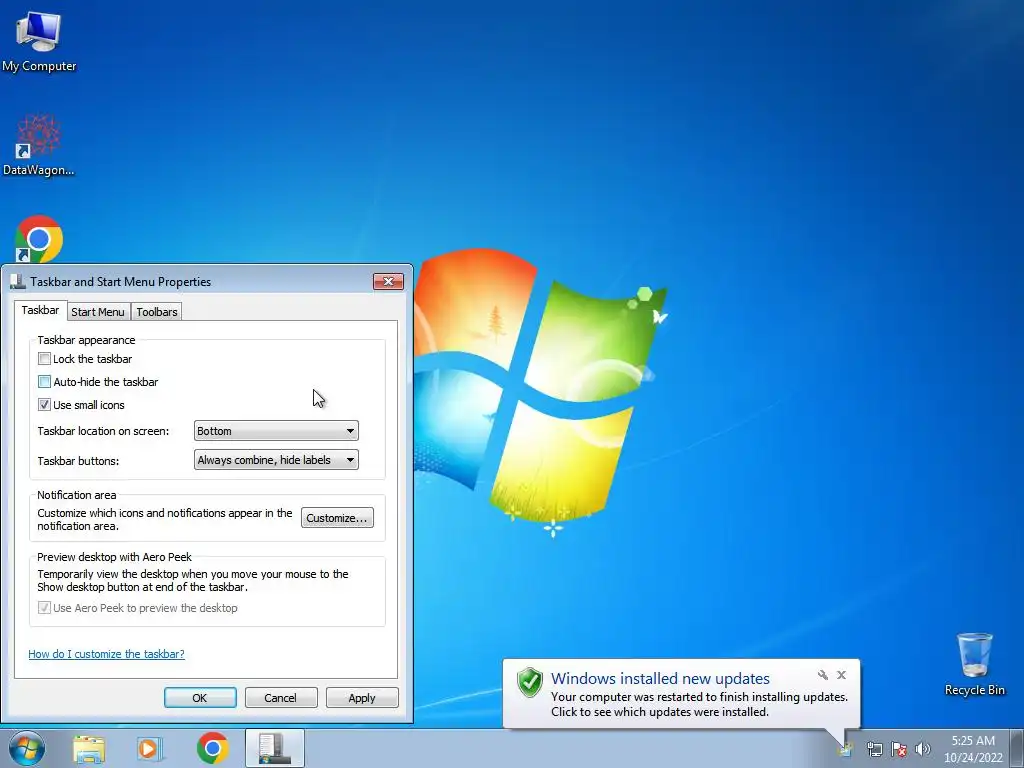
Task: Click Preview desktop with Aero Peek label
Action: point(114,557)
